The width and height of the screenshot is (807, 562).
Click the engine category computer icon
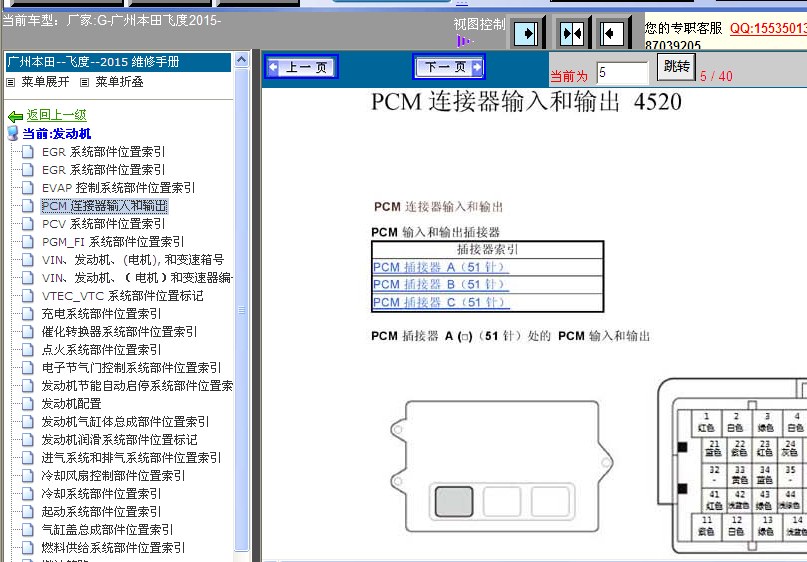13,133
